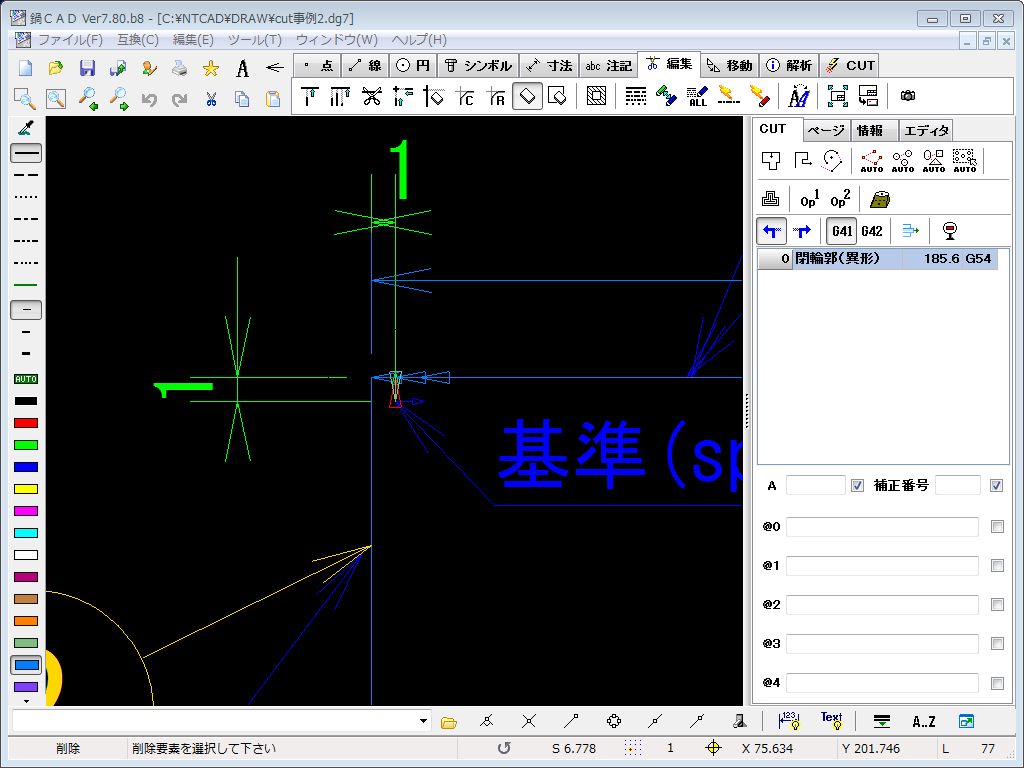The image size is (1024, 768).
Task: Select the eyedropper tool in left sidebar
Action: point(26,128)
